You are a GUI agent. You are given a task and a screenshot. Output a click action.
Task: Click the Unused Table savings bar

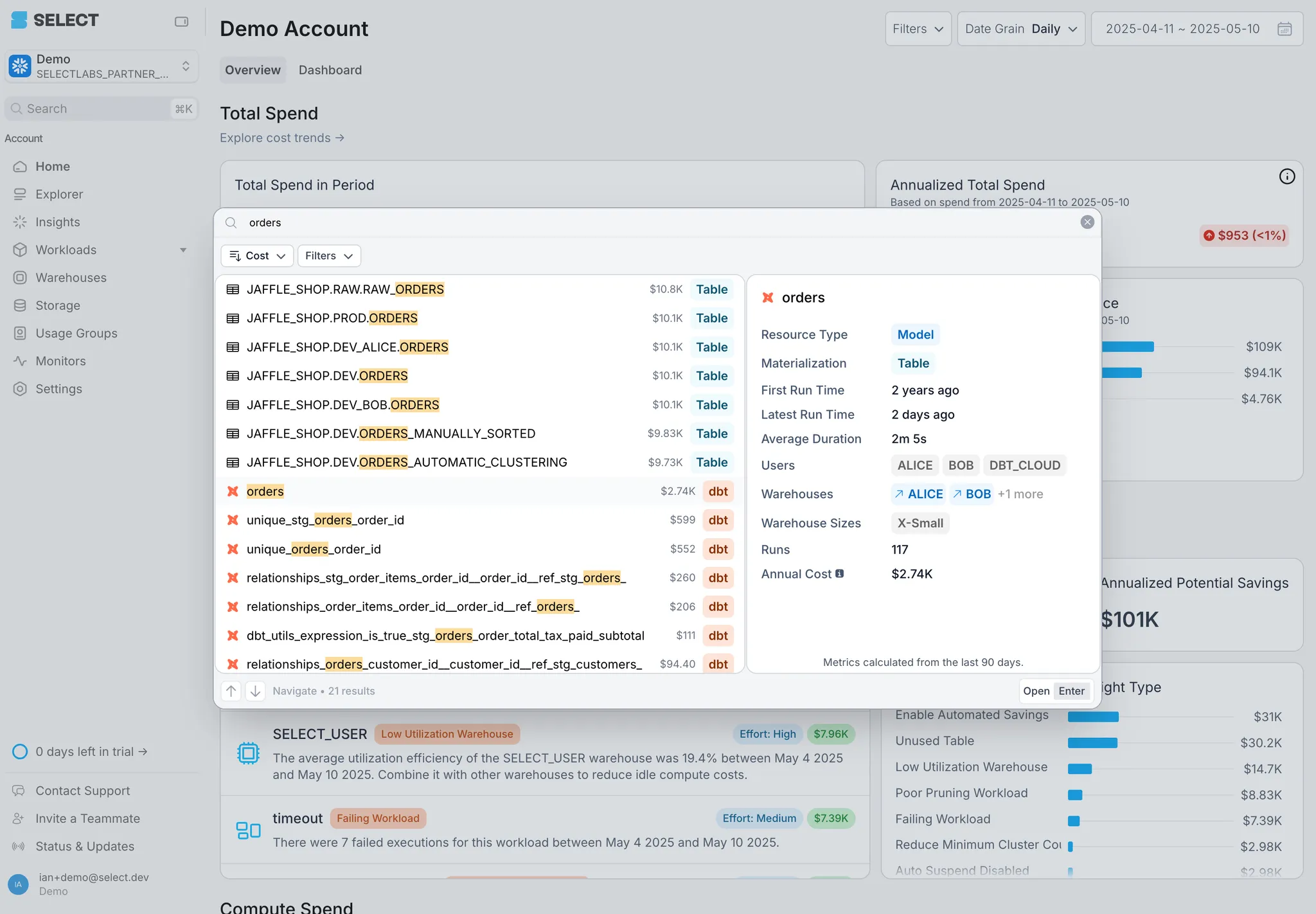click(x=1092, y=743)
